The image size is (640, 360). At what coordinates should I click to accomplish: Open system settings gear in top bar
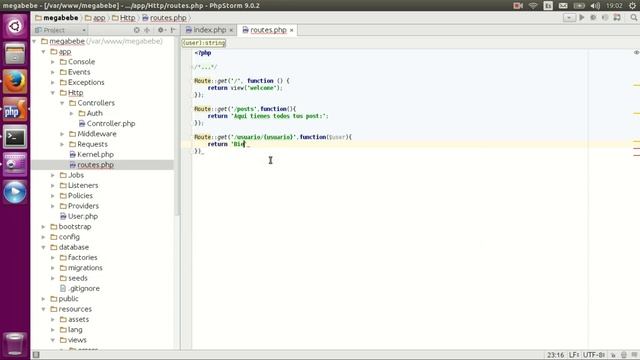(633, 5)
